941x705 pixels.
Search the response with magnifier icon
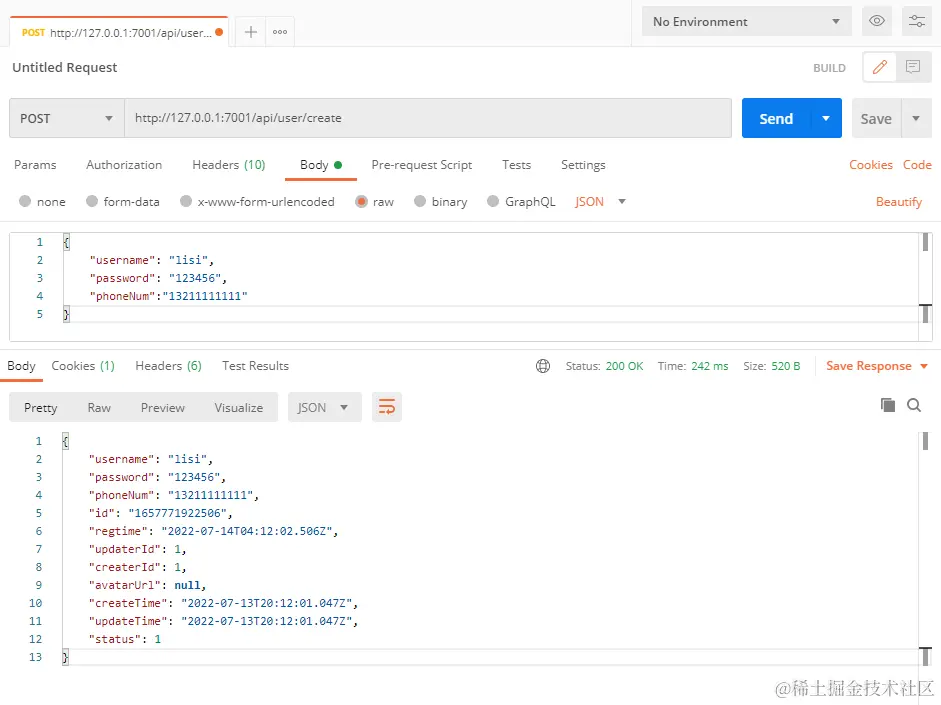coord(914,405)
